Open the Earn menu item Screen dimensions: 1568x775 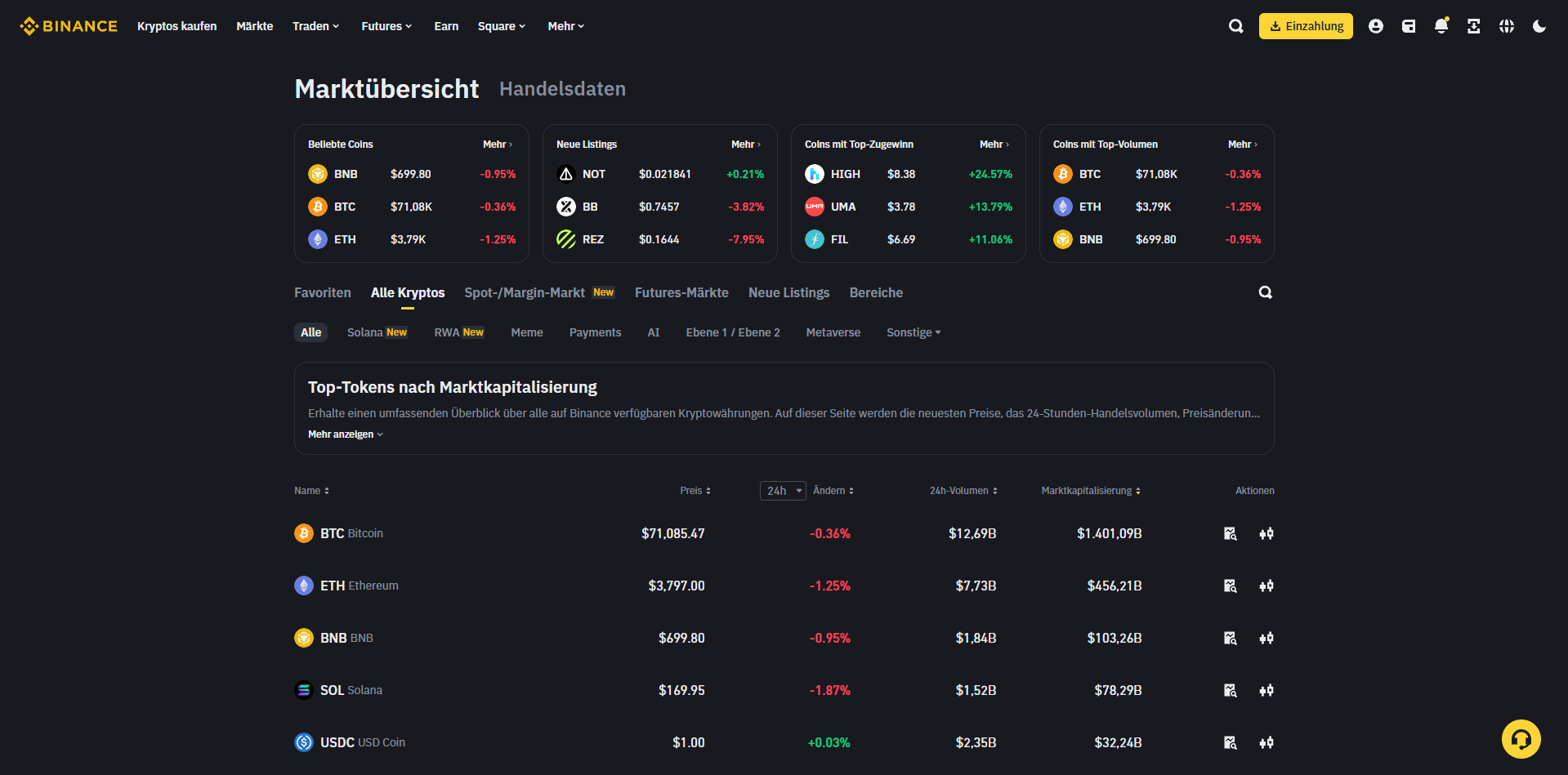click(446, 26)
